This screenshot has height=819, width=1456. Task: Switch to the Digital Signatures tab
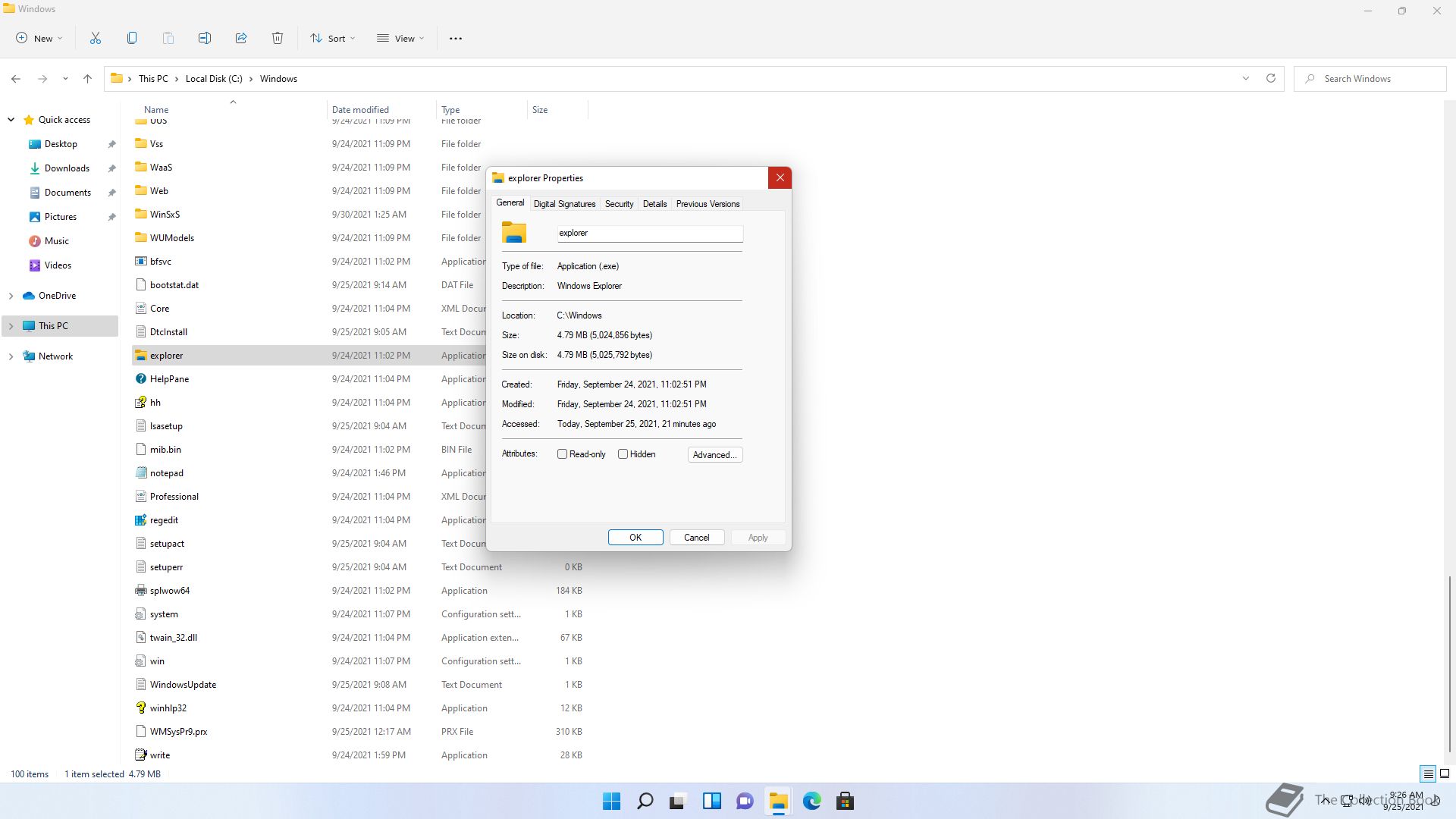point(564,204)
